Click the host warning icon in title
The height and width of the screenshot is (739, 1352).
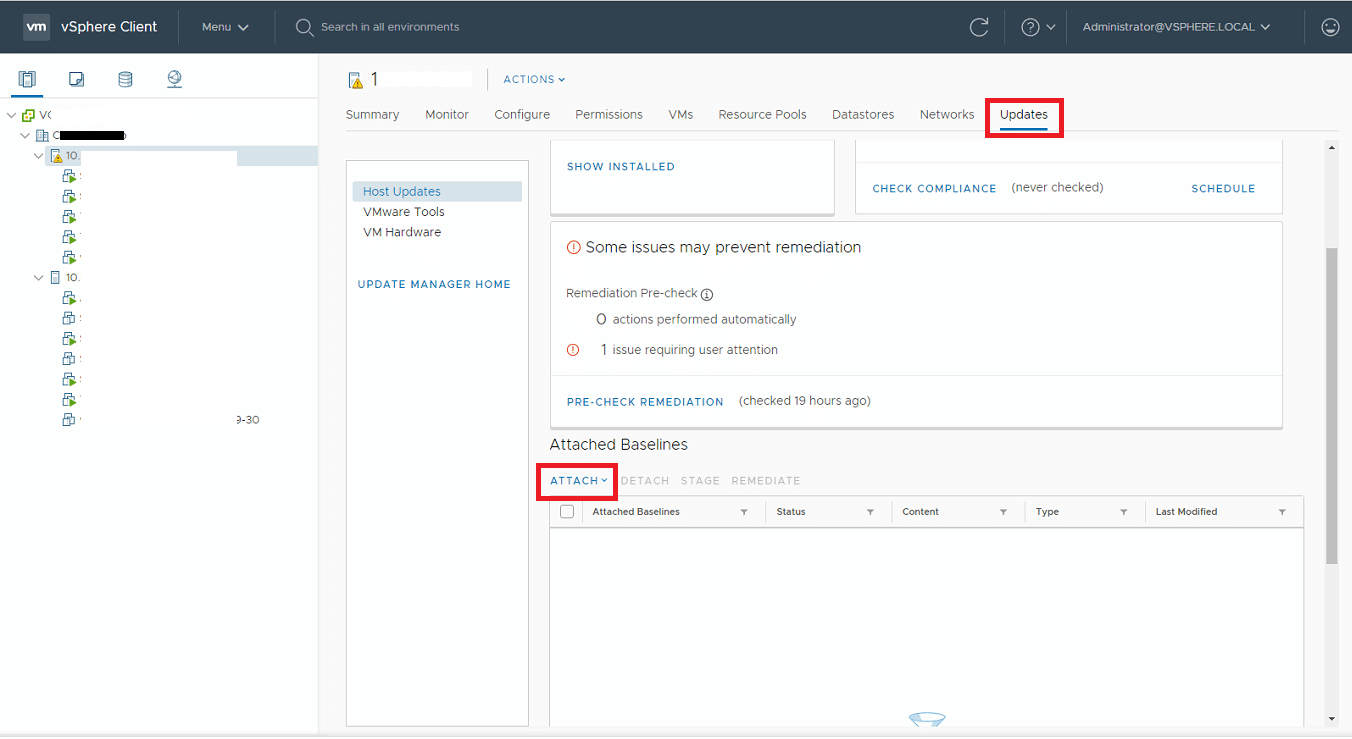(x=355, y=80)
